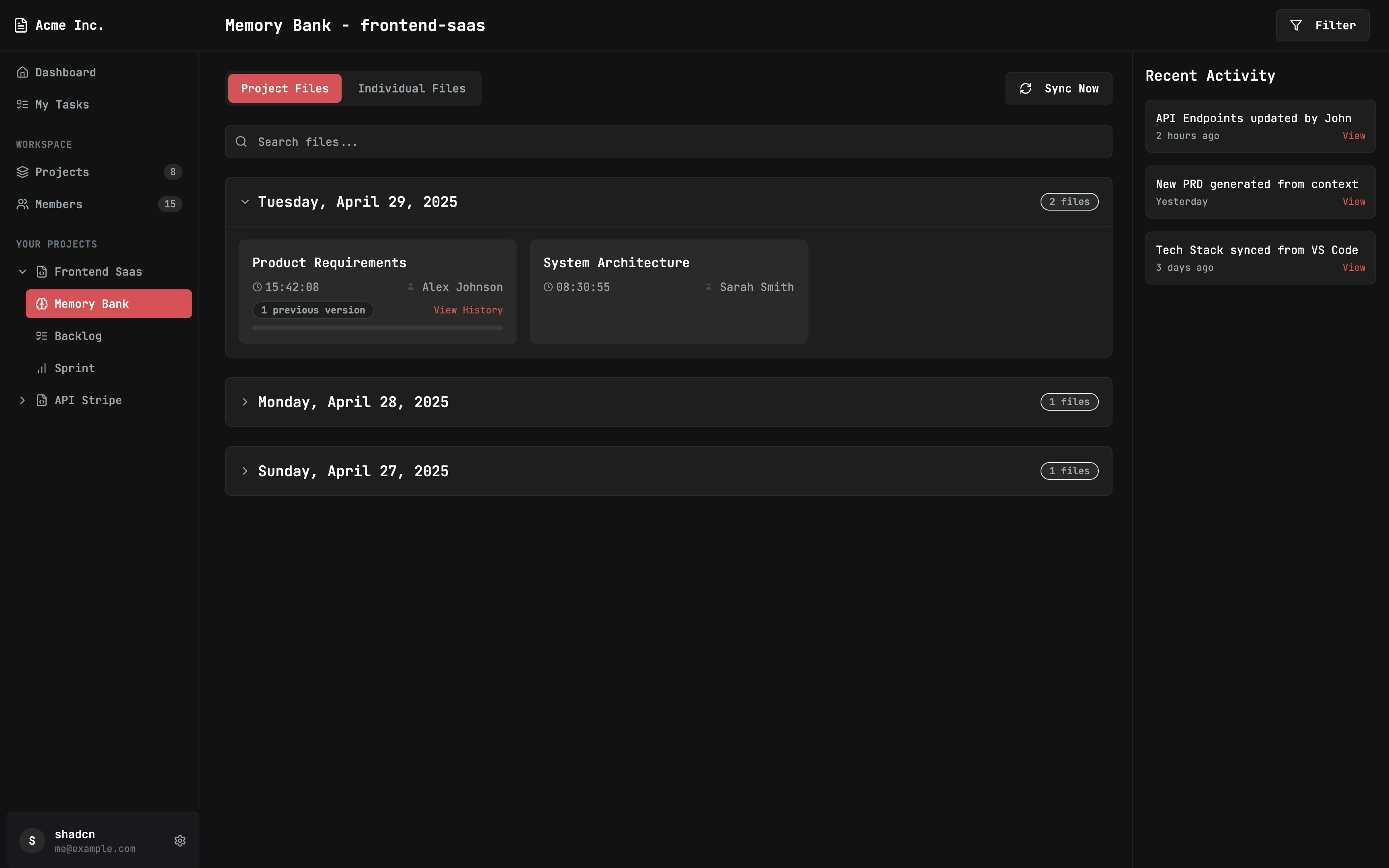This screenshot has width=1389, height=868.
Task: Click the Product Requirements progress bar
Action: pyautogui.click(x=377, y=328)
